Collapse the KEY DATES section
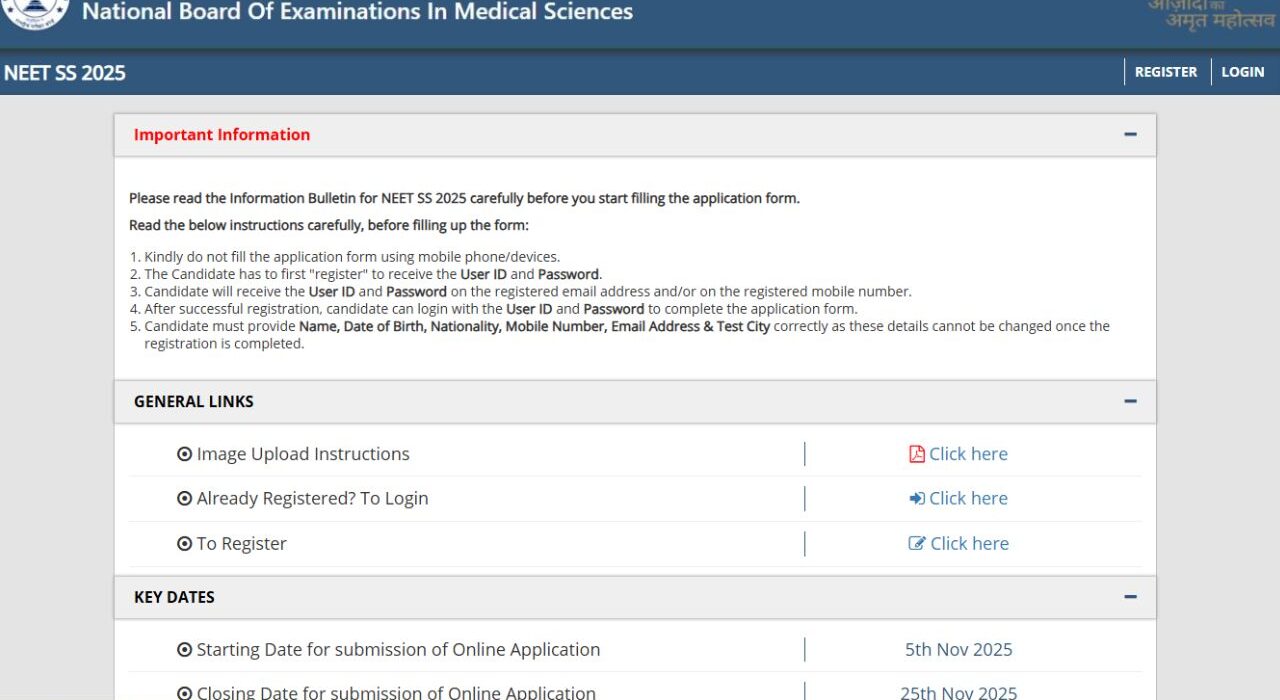 click(x=1130, y=596)
